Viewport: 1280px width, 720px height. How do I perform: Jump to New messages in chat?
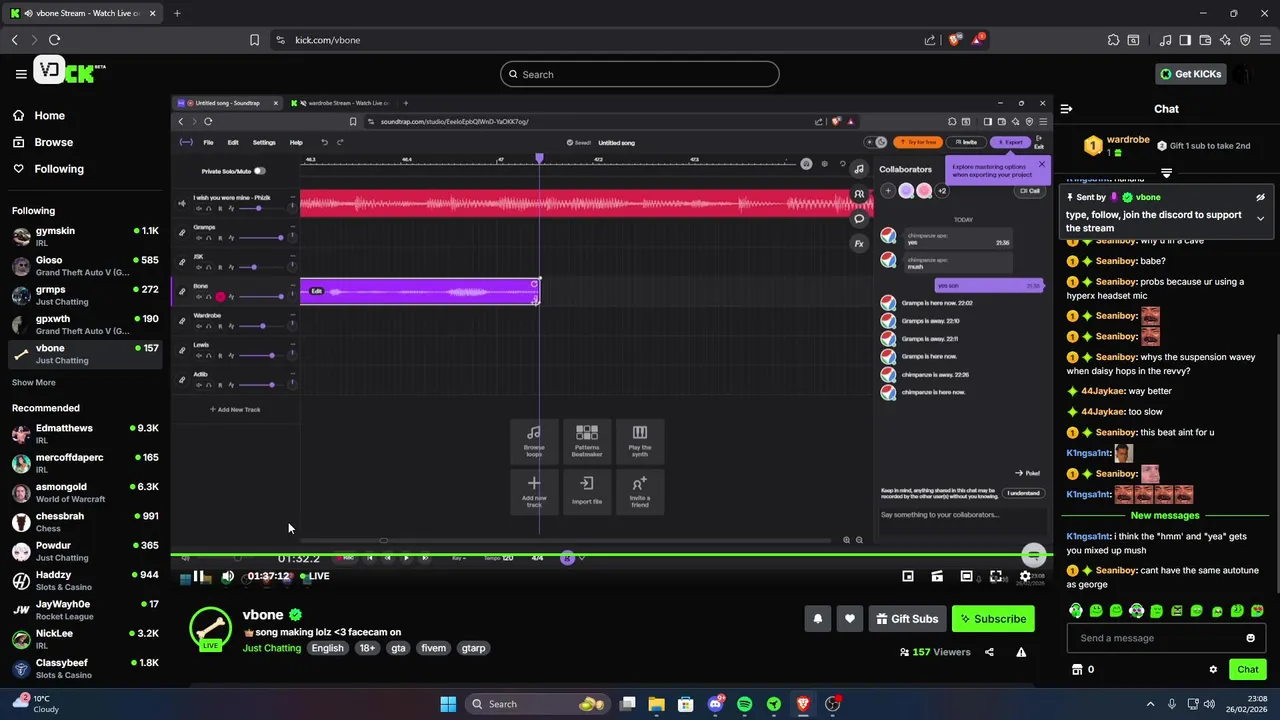point(1165,516)
